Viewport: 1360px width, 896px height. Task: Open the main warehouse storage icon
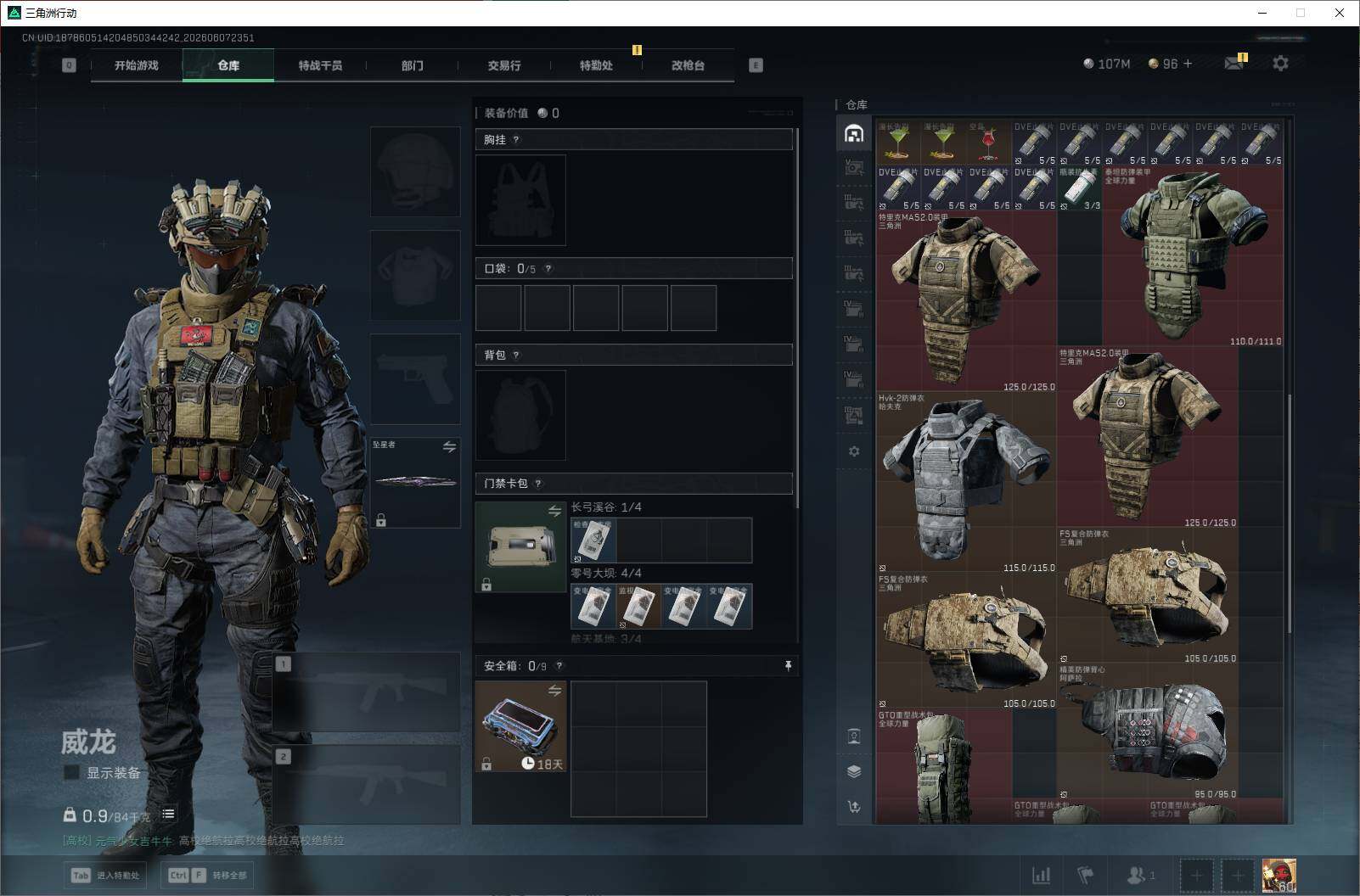[x=854, y=134]
